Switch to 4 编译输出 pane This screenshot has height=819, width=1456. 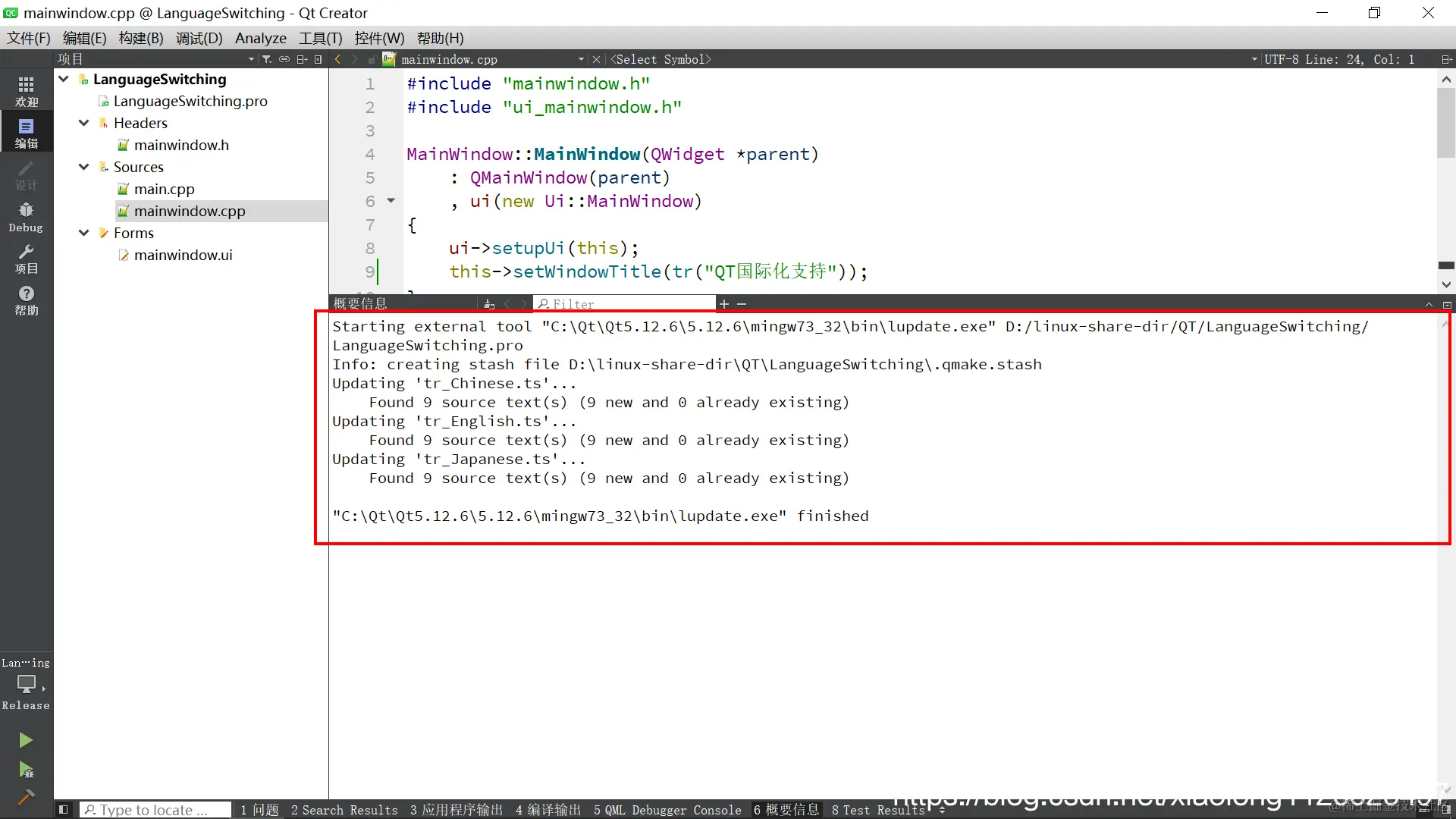tap(548, 810)
